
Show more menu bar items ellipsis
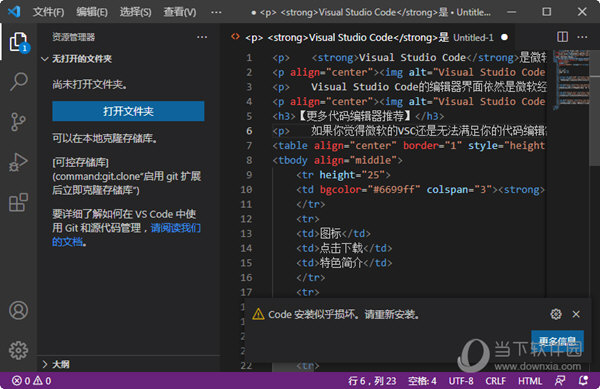click(x=216, y=12)
